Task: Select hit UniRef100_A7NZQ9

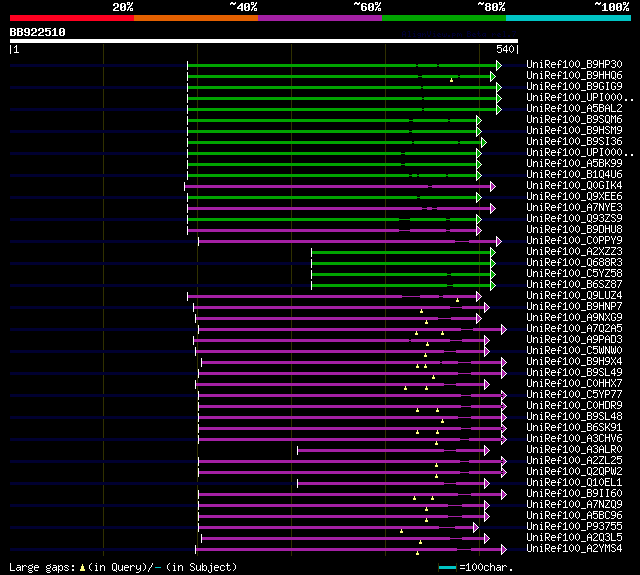Action: click(x=574, y=505)
